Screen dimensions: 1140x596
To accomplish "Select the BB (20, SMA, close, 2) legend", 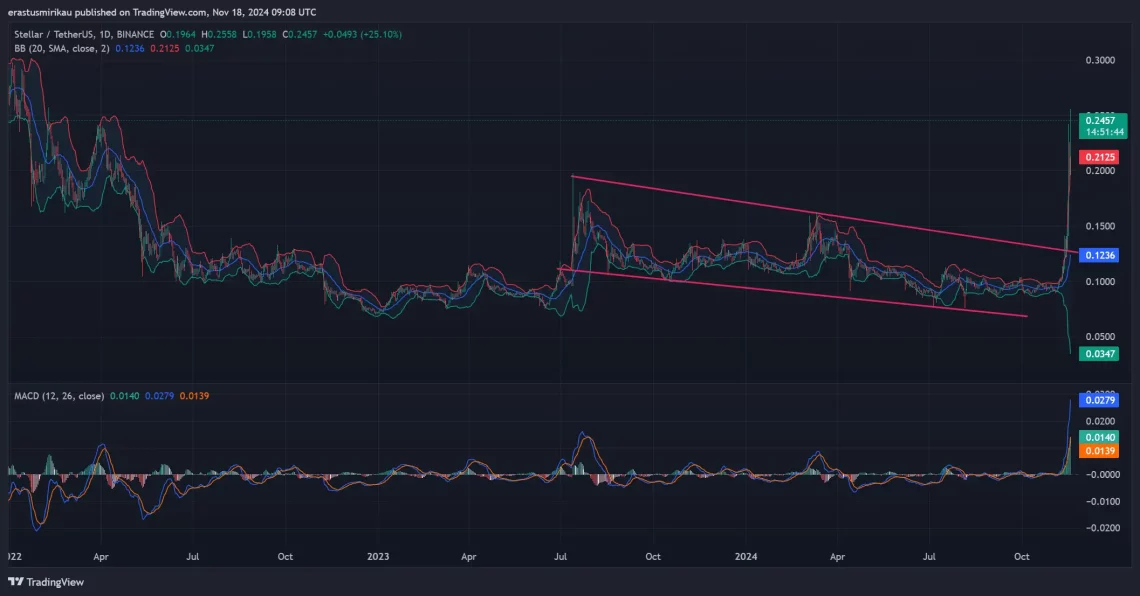I will coord(60,47).
